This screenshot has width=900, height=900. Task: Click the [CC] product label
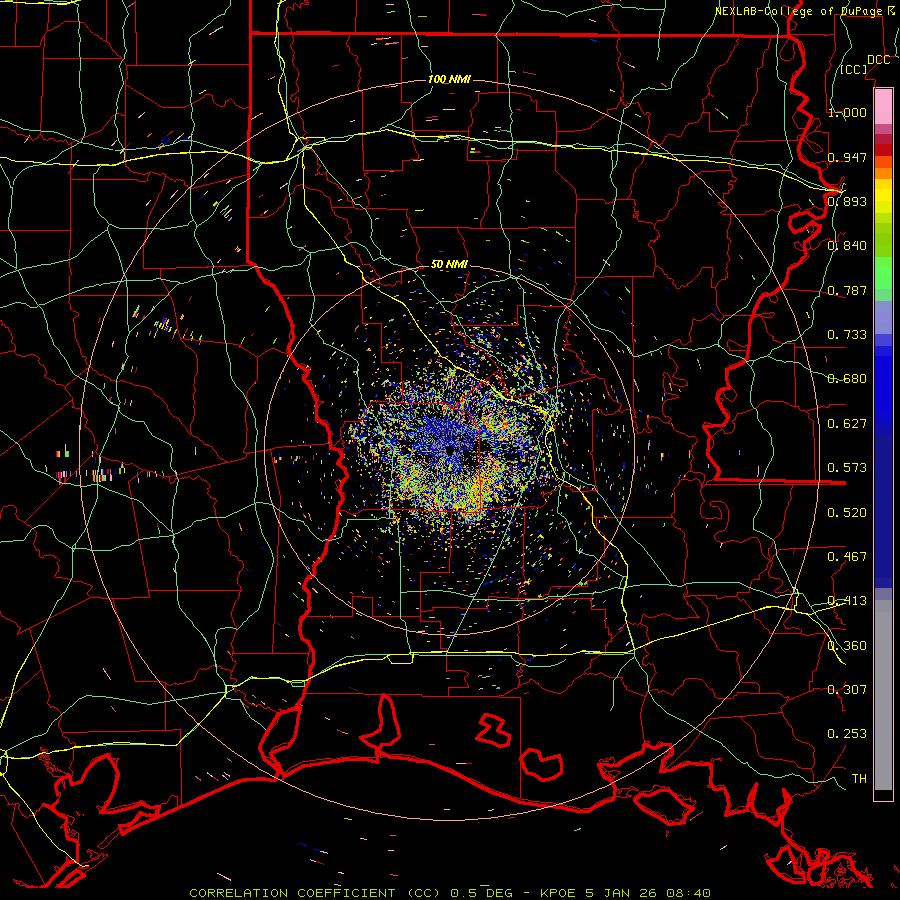pos(854,69)
